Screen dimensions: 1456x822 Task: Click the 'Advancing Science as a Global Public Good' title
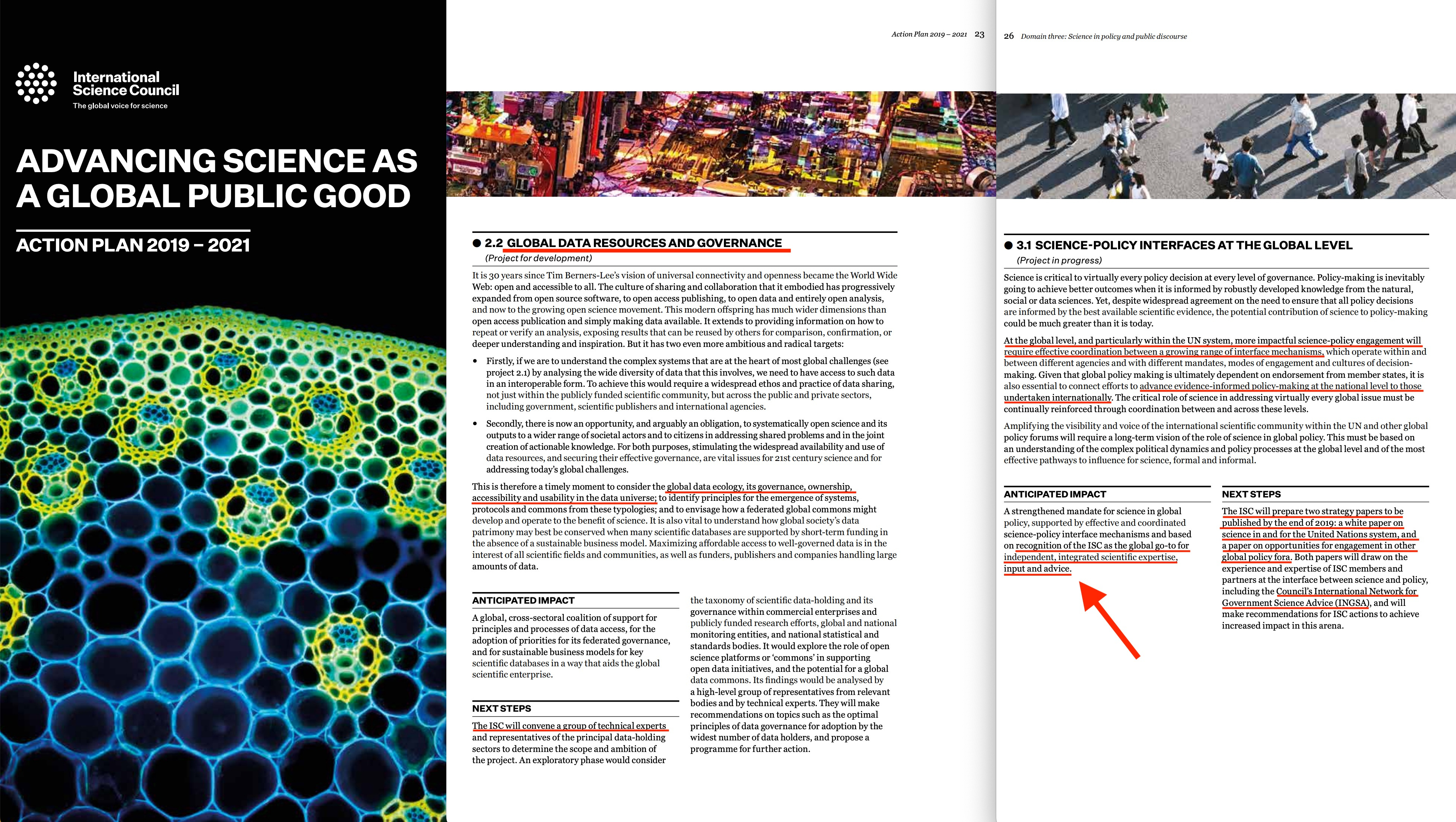[x=216, y=178]
